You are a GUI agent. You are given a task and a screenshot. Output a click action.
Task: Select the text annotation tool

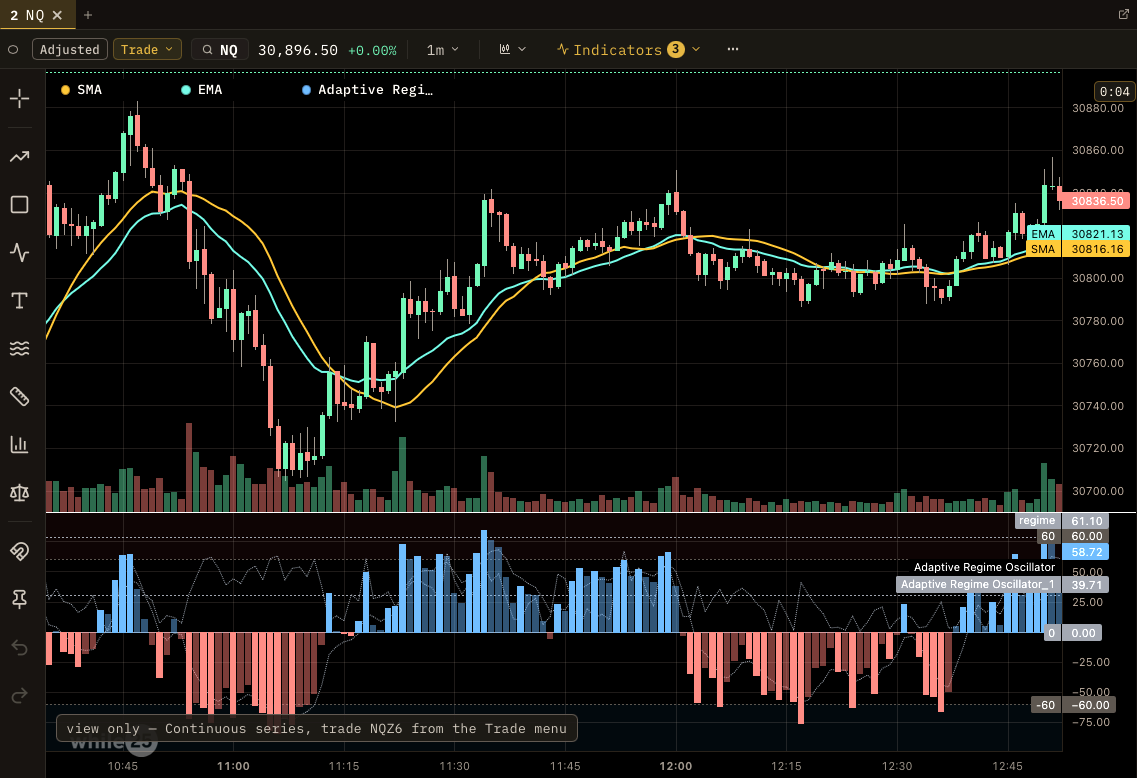tap(20, 300)
